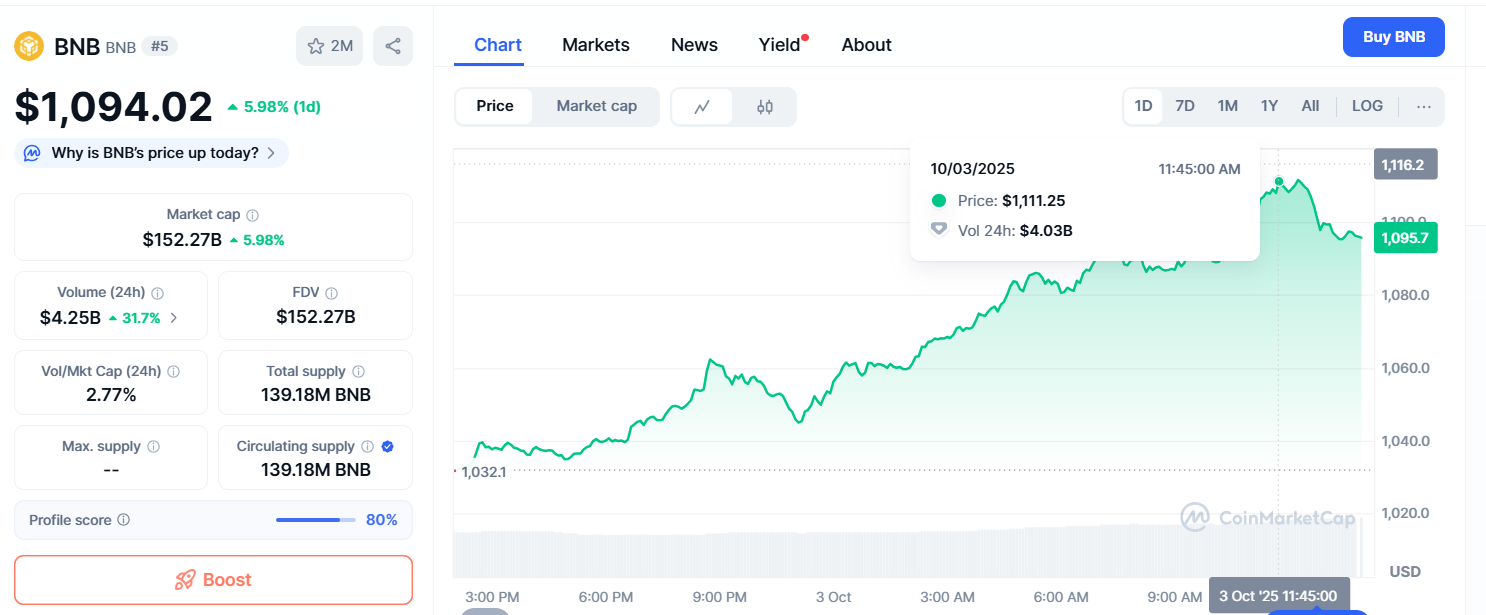Click the share icon button
Image resolution: width=1486 pixels, height=615 pixels.
click(393, 46)
